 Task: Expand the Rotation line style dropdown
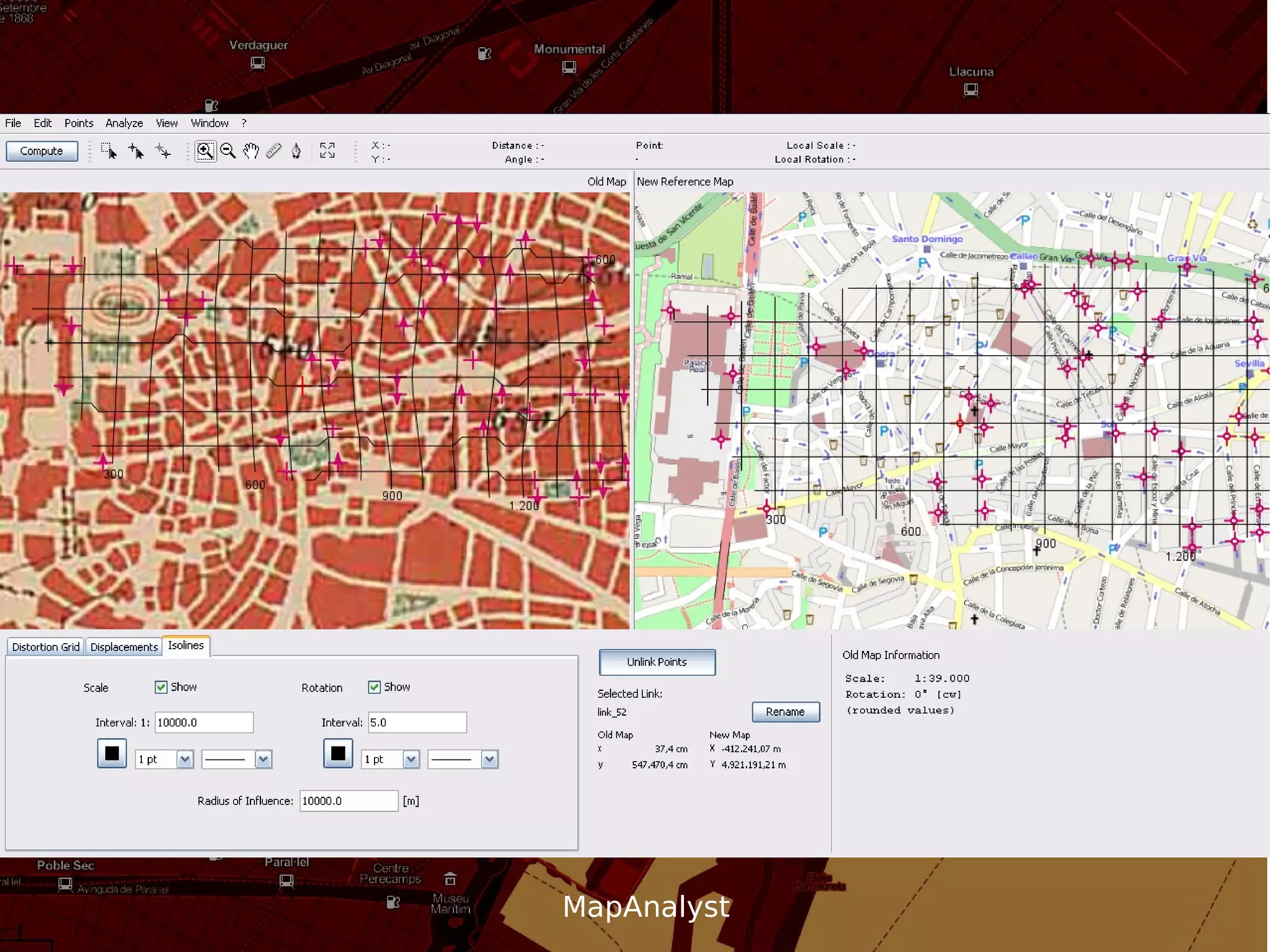(x=489, y=759)
